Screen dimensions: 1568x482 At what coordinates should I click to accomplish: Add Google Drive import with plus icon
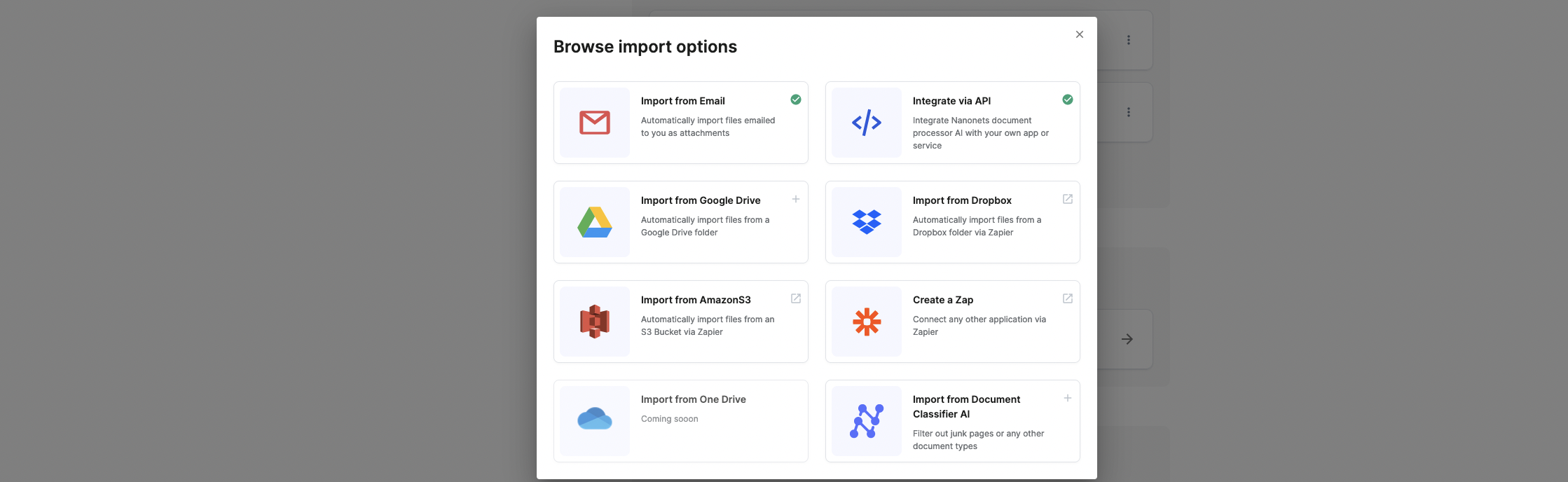(795, 199)
